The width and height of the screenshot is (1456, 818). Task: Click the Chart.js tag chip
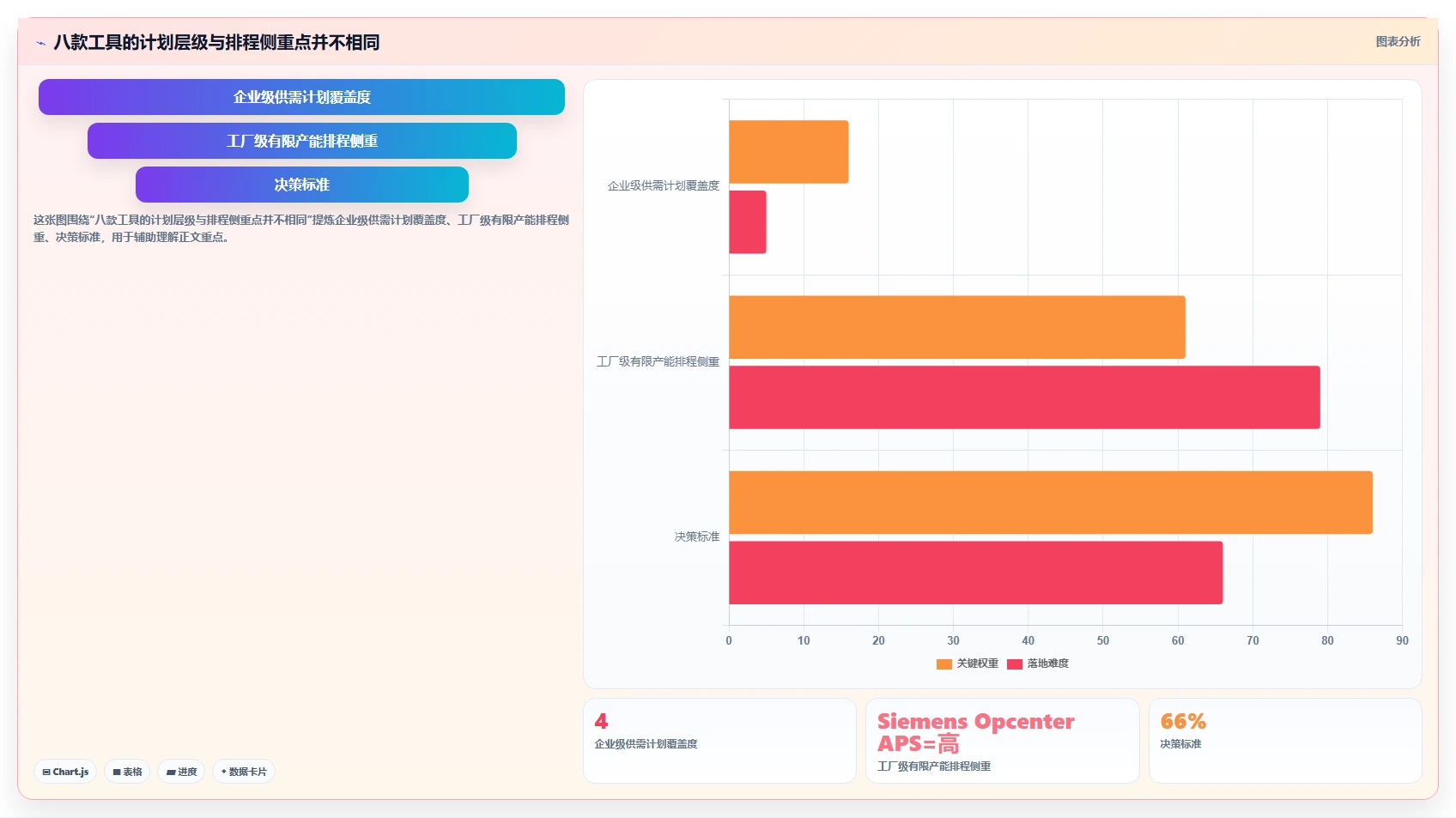pyautogui.click(x=65, y=772)
